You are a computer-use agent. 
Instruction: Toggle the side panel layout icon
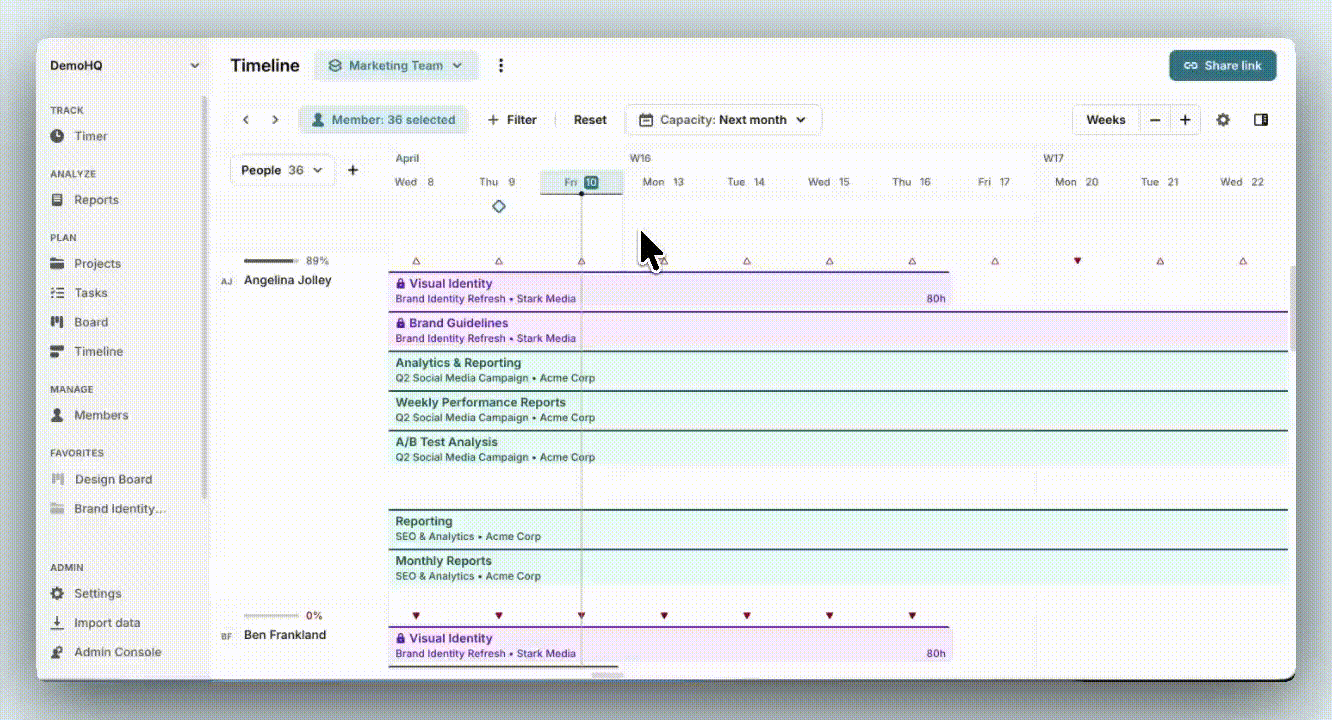click(x=1261, y=120)
